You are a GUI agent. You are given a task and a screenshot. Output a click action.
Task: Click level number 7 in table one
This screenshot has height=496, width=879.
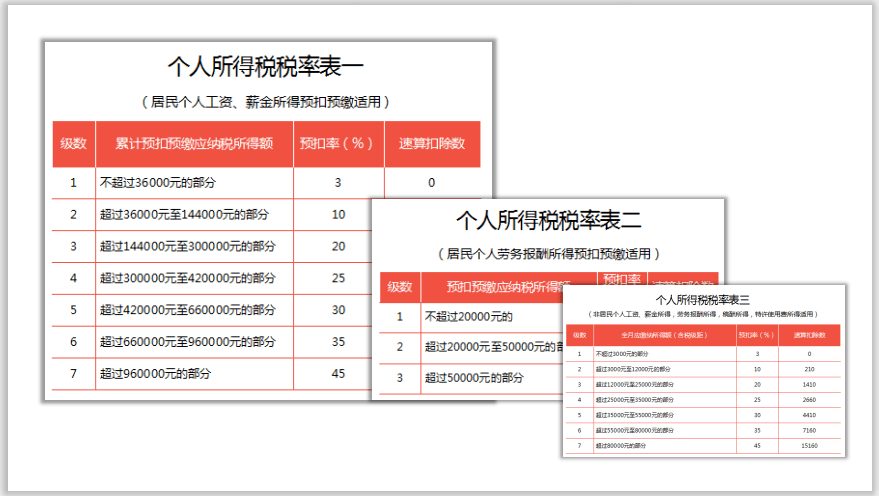(x=73, y=374)
